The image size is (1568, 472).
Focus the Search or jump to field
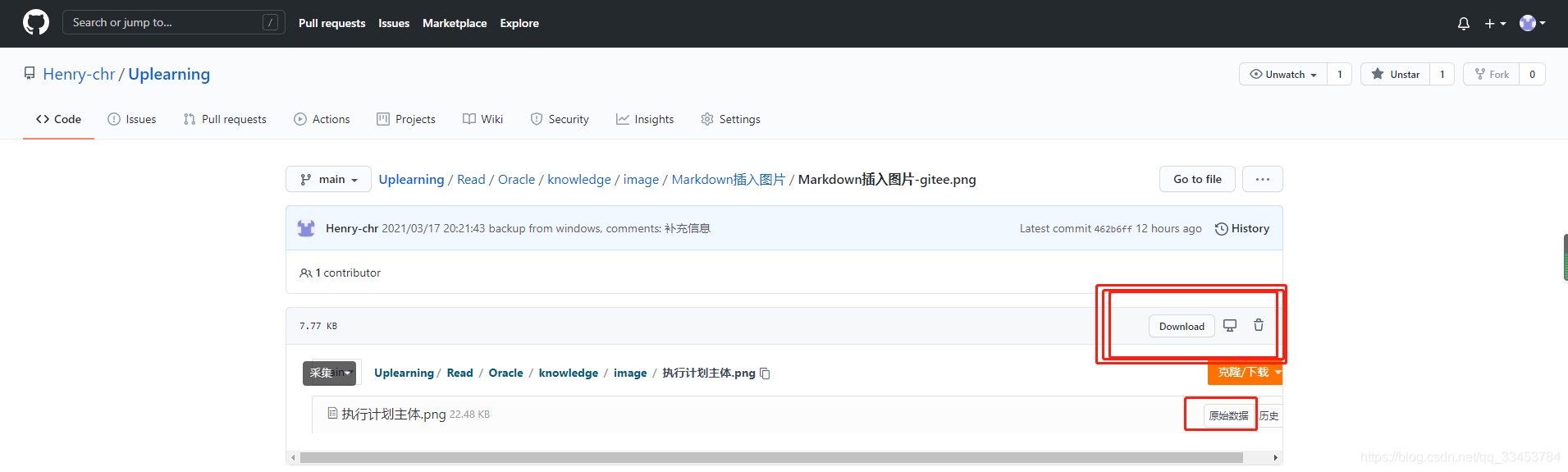coord(174,22)
